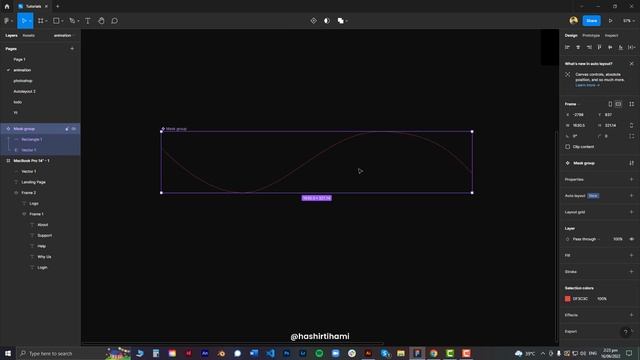
Task: Switch to the Assets tab
Action: coord(29,36)
